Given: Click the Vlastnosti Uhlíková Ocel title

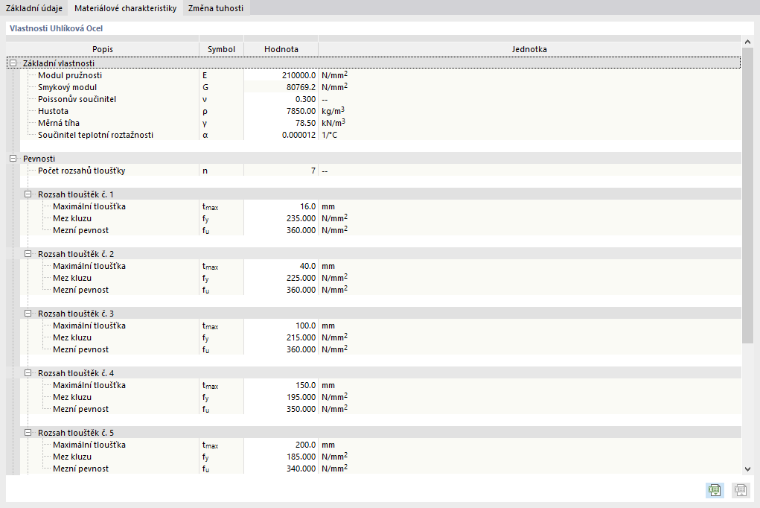Looking at the screenshot, I should 56,28.
